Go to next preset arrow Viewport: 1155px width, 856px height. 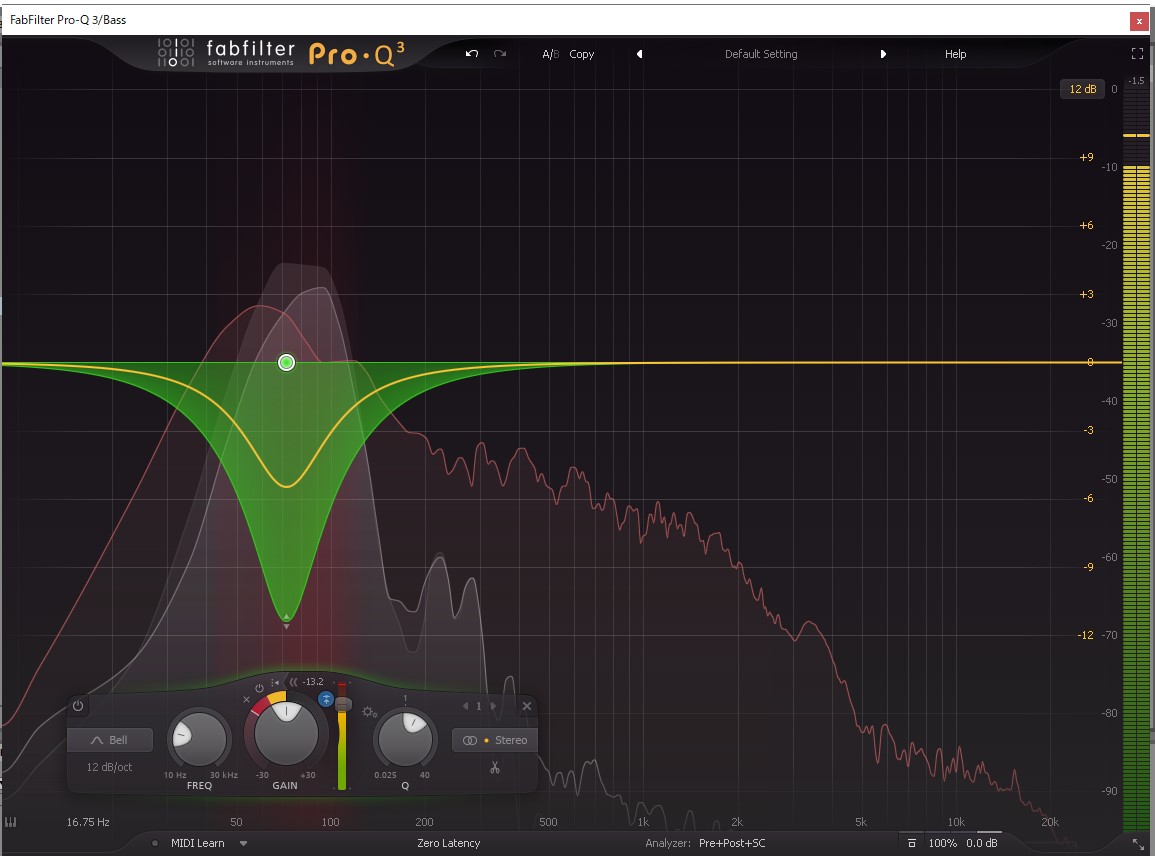click(882, 54)
